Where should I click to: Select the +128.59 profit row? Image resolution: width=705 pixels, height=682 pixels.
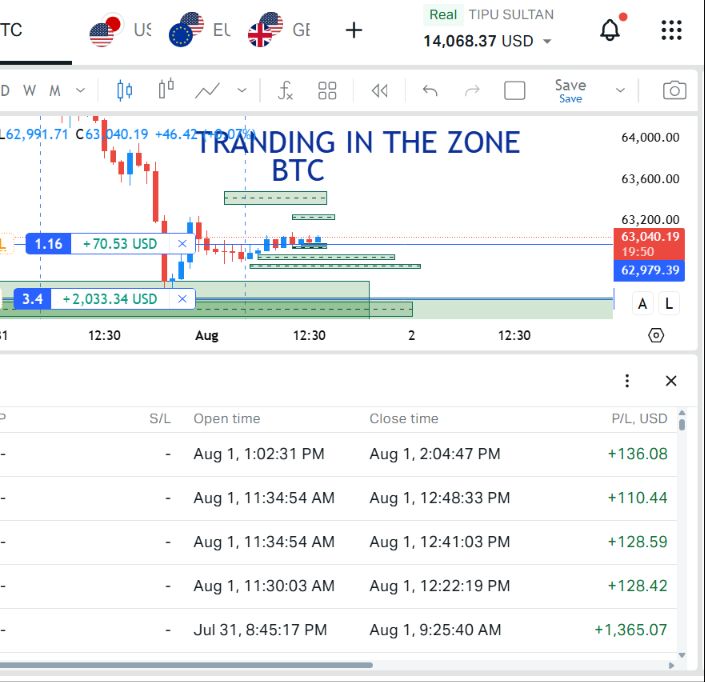tap(338, 542)
